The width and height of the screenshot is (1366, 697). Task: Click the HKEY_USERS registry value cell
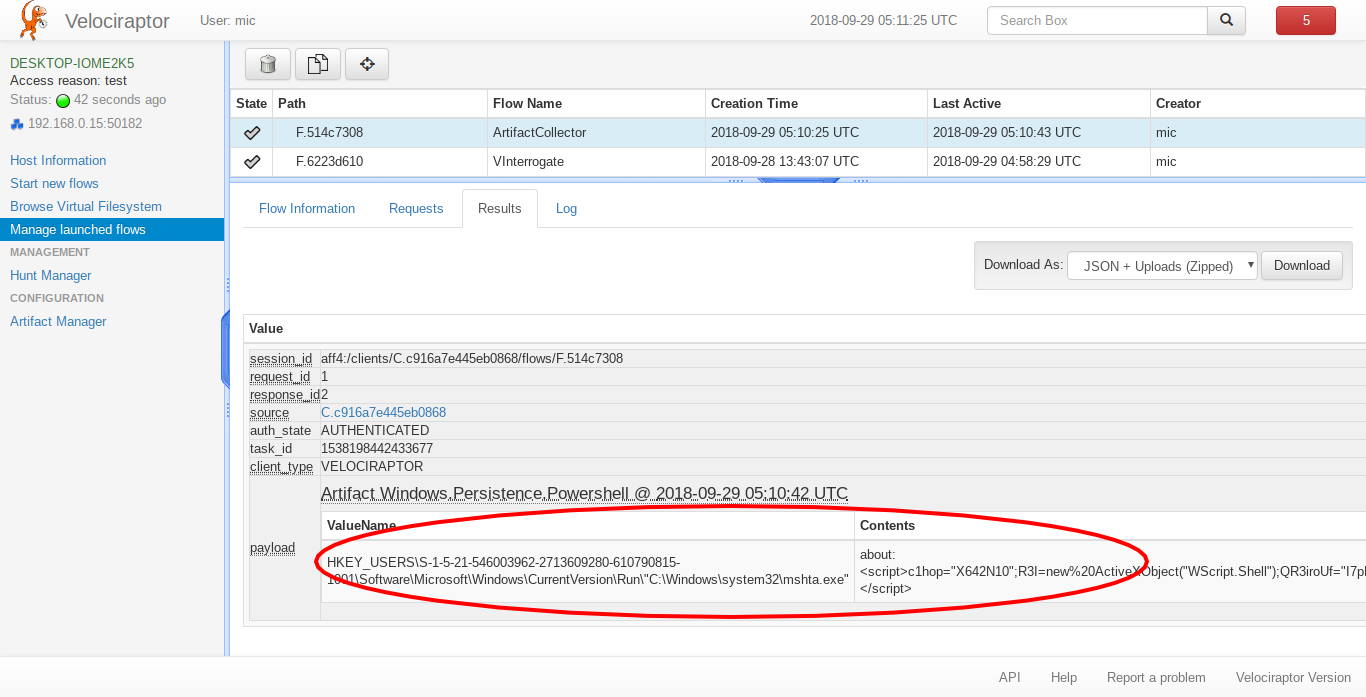click(587, 570)
